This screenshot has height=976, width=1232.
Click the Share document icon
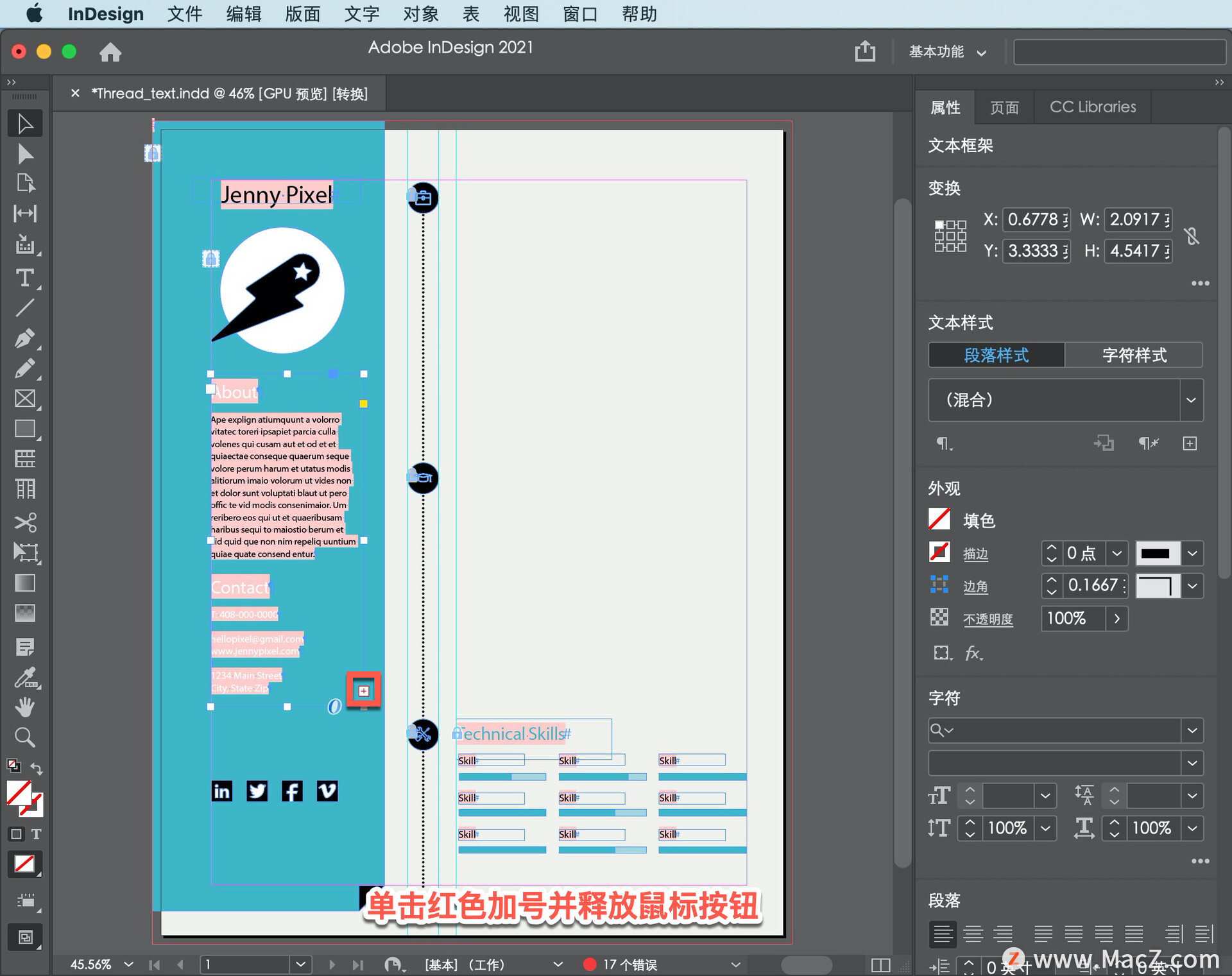point(865,51)
